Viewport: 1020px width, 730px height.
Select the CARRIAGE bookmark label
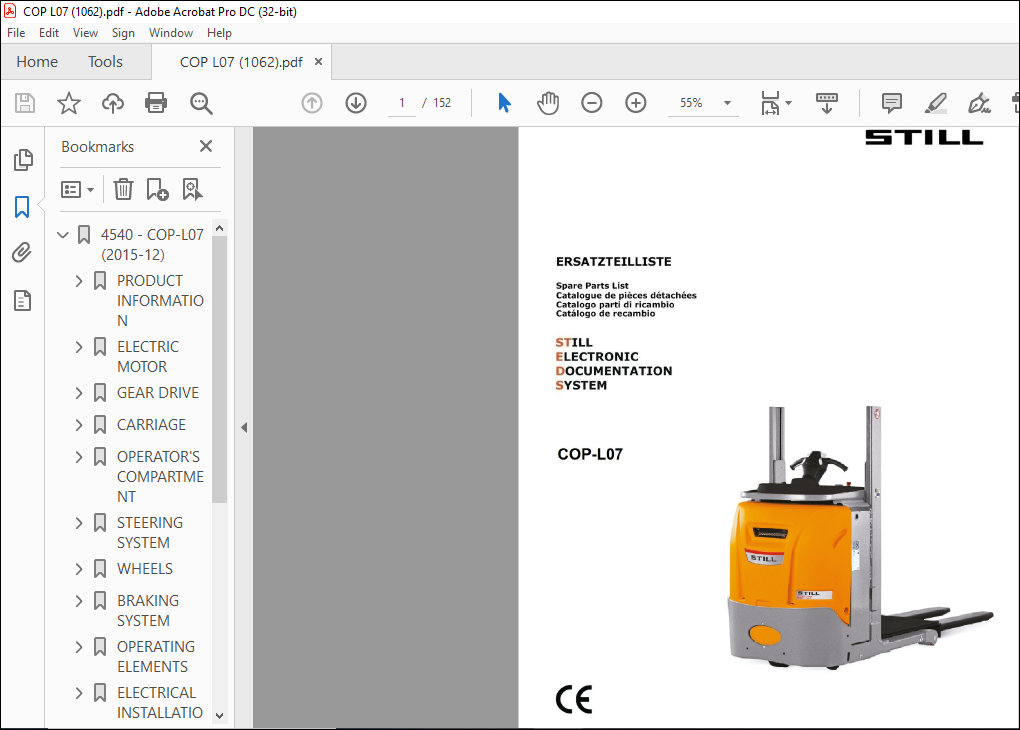(x=152, y=425)
